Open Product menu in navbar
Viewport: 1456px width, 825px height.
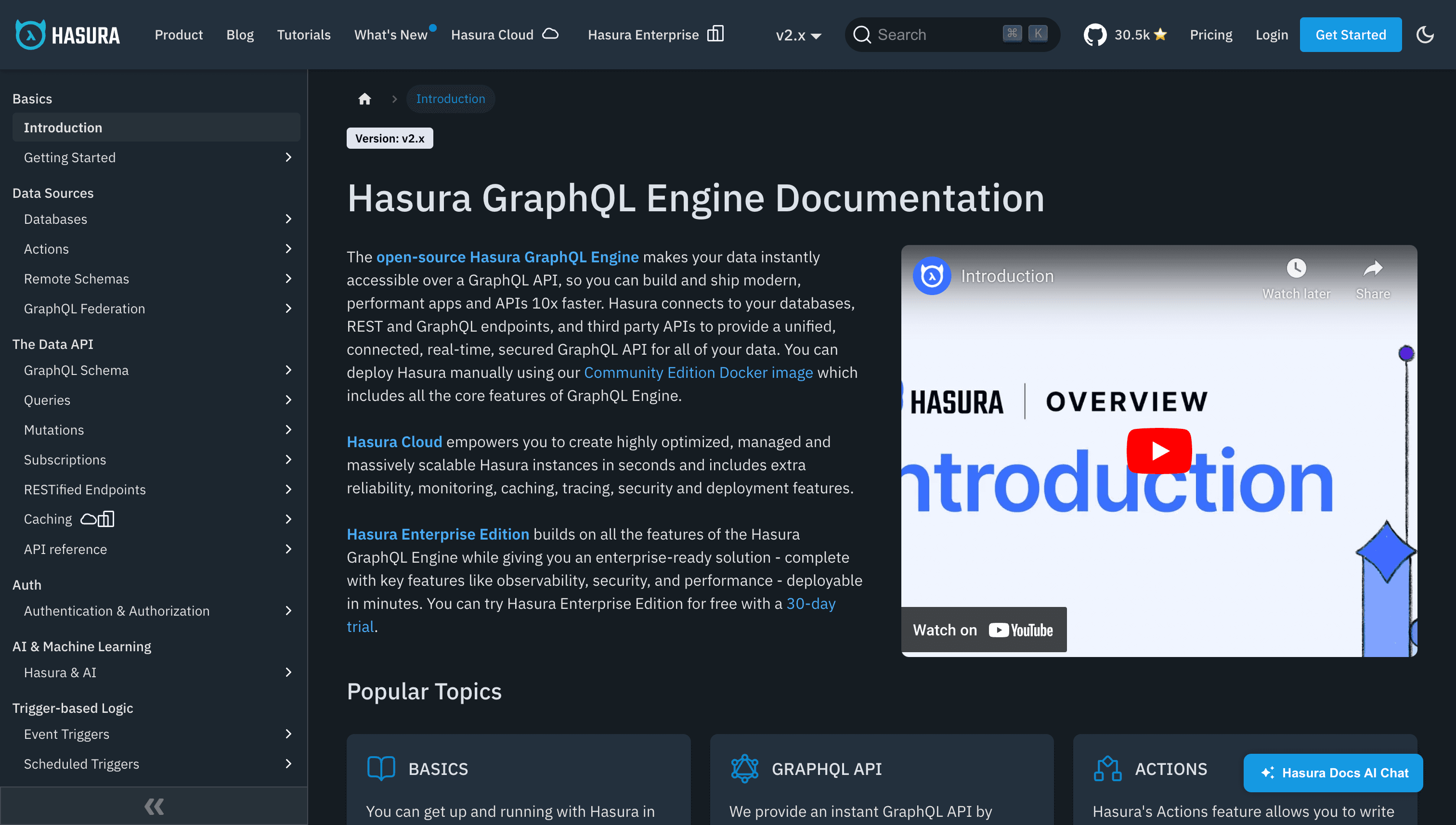(179, 35)
